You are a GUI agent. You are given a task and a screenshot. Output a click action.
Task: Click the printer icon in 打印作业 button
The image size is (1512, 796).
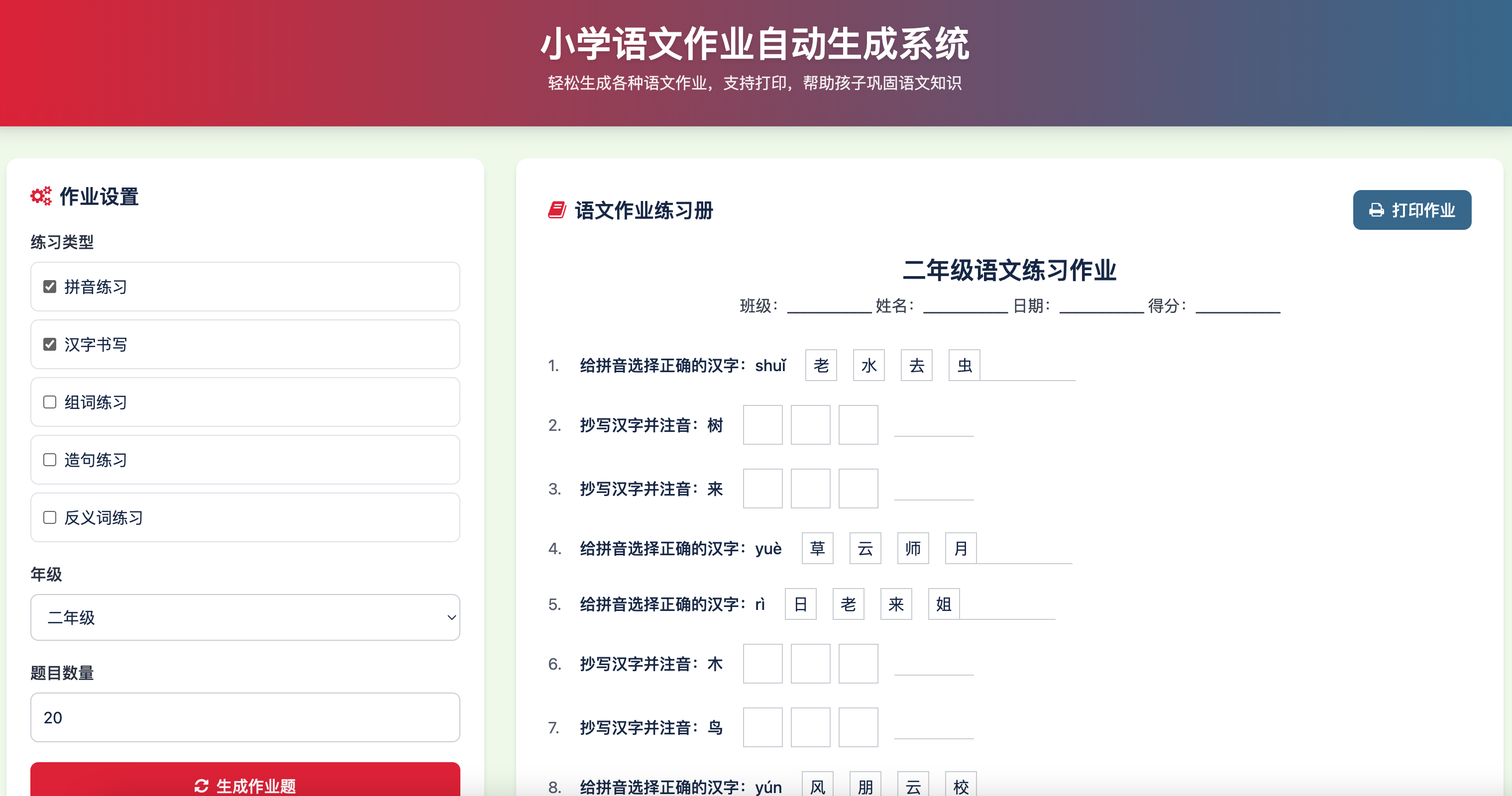(1377, 210)
